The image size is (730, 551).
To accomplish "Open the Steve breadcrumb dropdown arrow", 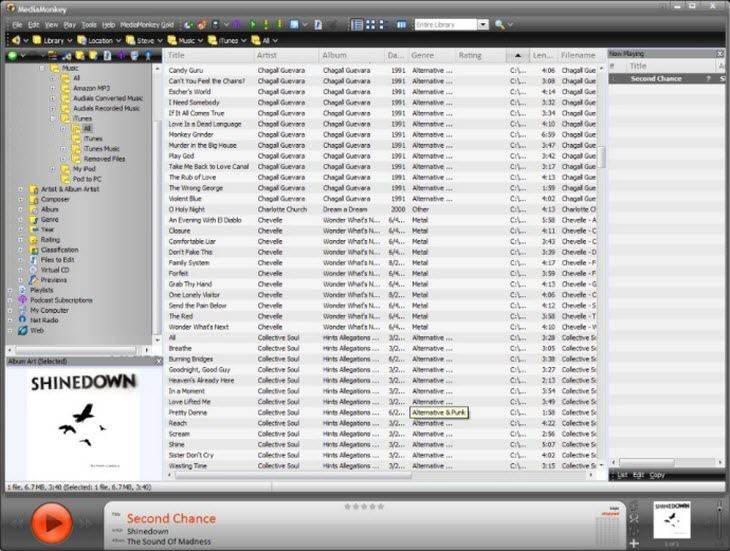I will (160, 41).
